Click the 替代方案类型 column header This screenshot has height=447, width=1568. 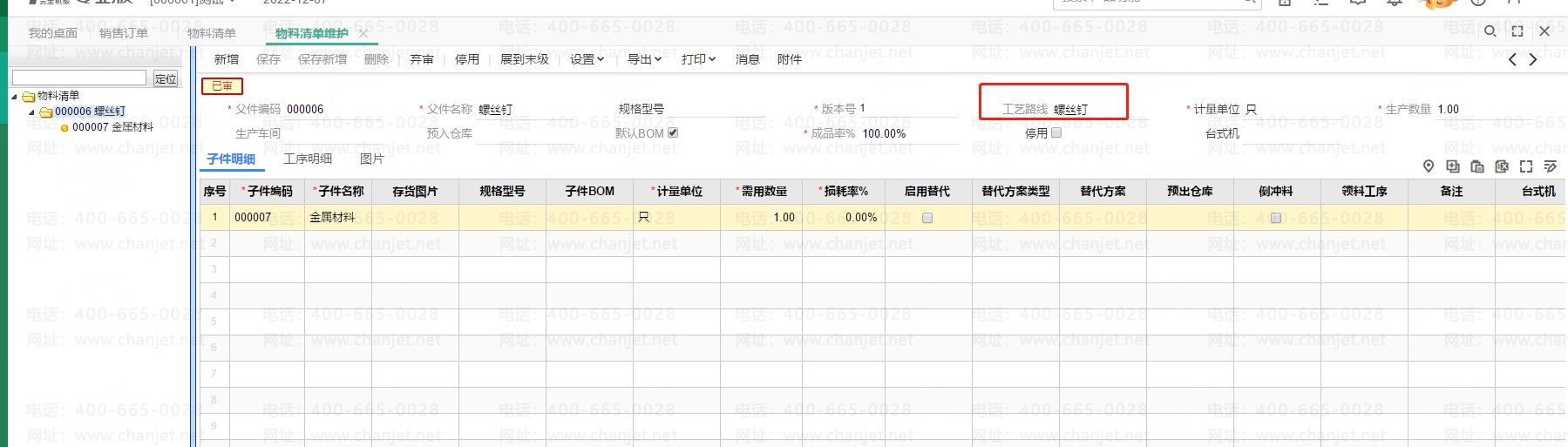(x=1015, y=192)
